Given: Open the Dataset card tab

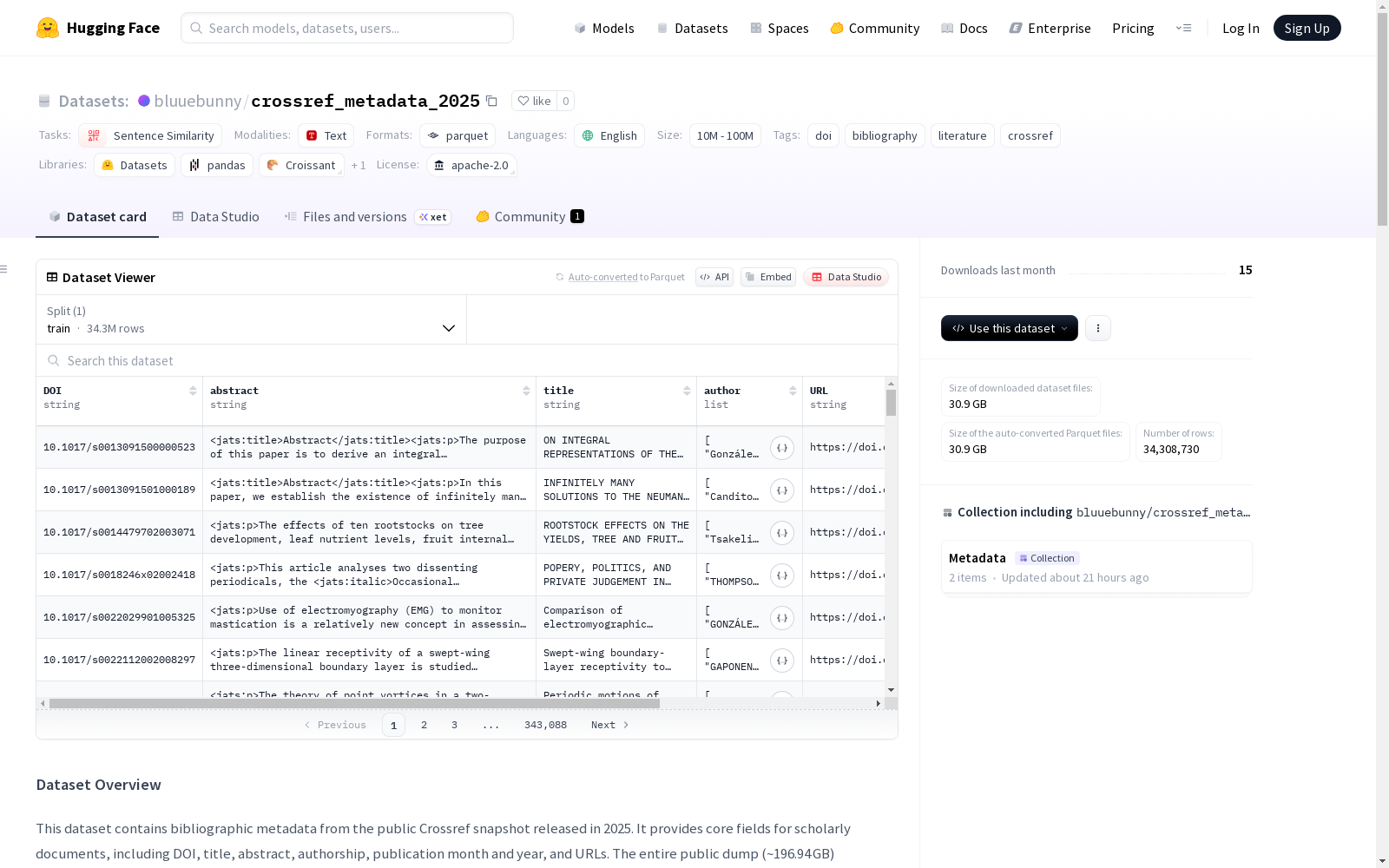Looking at the screenshot, I should tap(97, 217).
